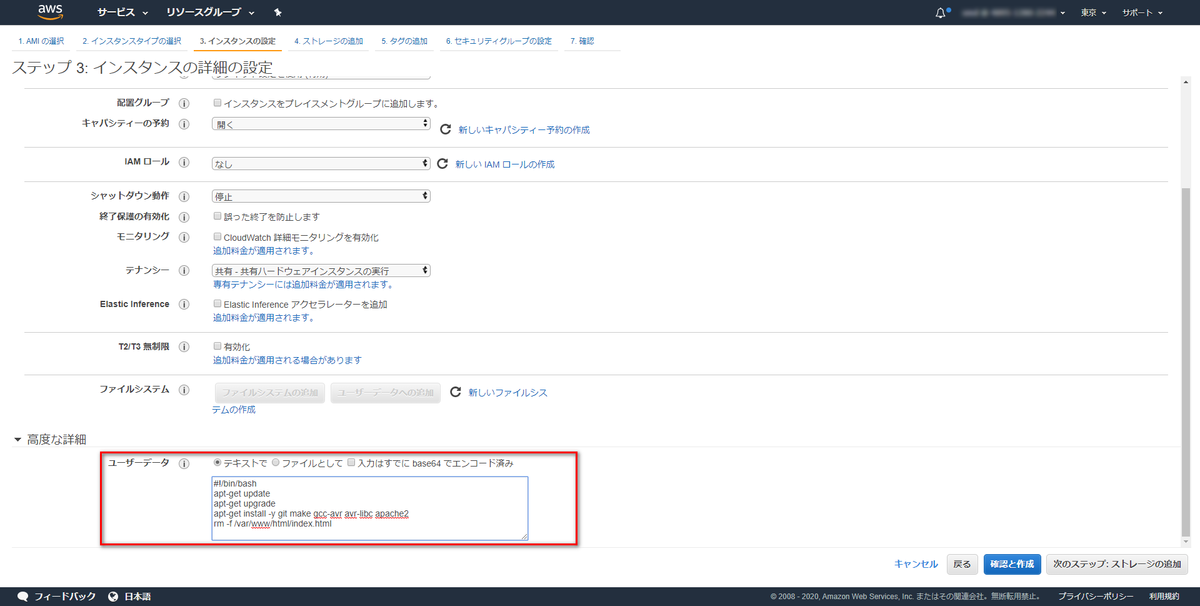Enable termination protection checkbox
The height and width of the screenshot is (606, 1200).
coord(217,216)
